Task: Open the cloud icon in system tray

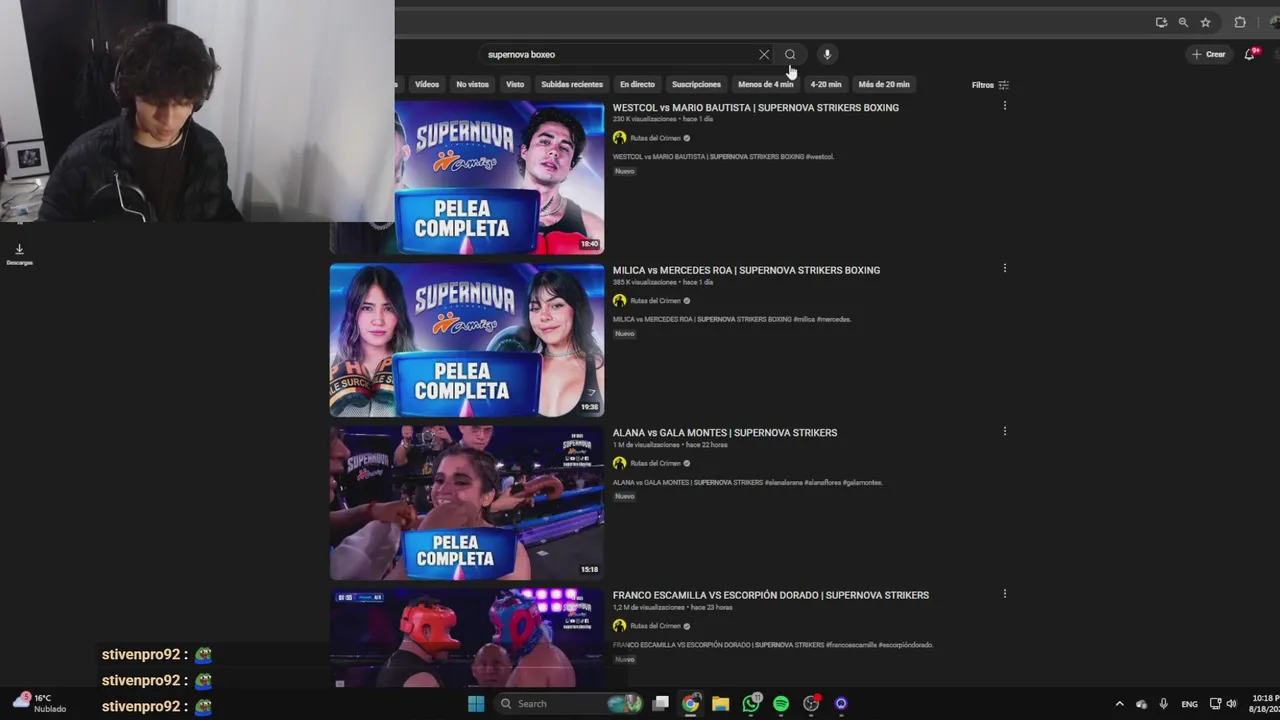Action: pyautogui.click(x=1141, y=704)
